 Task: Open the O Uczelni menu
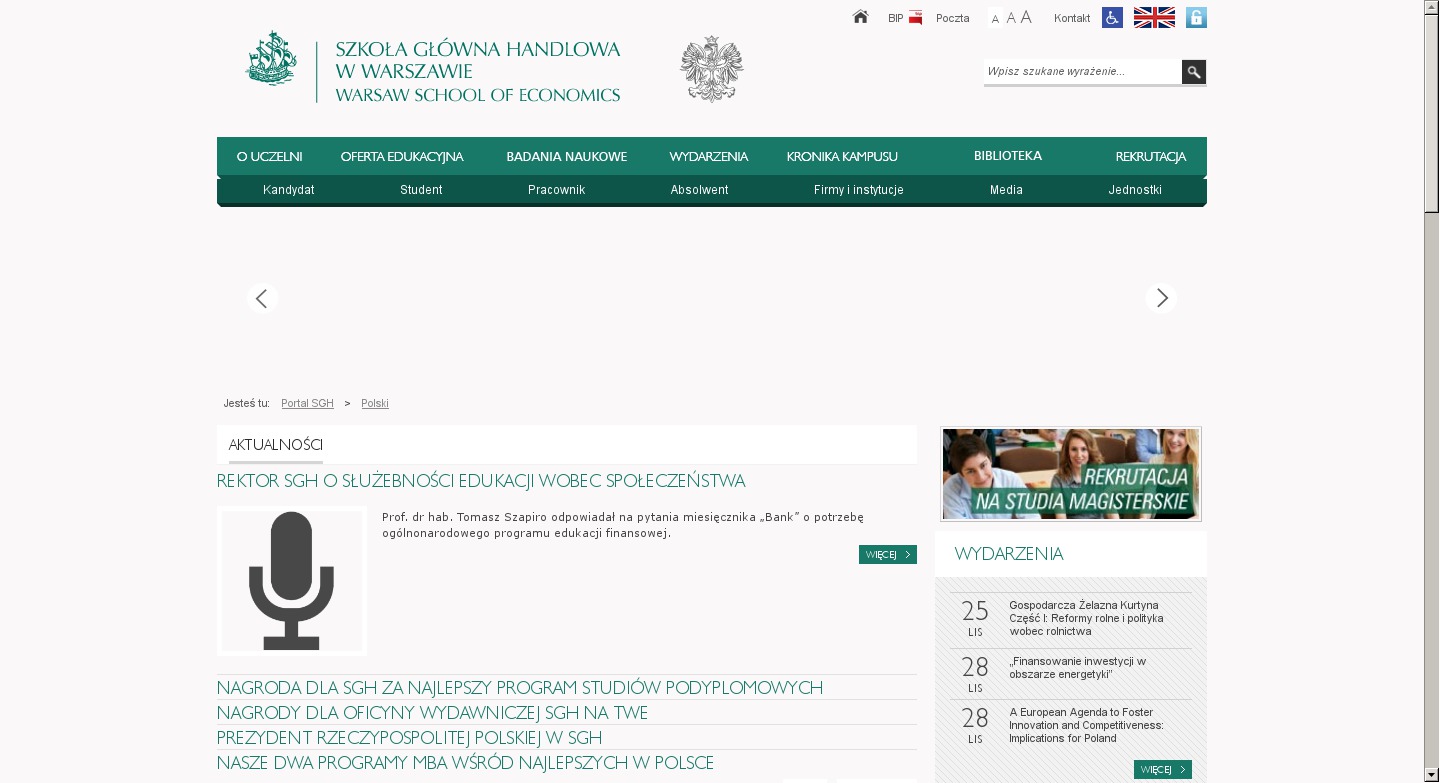point(269,157)
